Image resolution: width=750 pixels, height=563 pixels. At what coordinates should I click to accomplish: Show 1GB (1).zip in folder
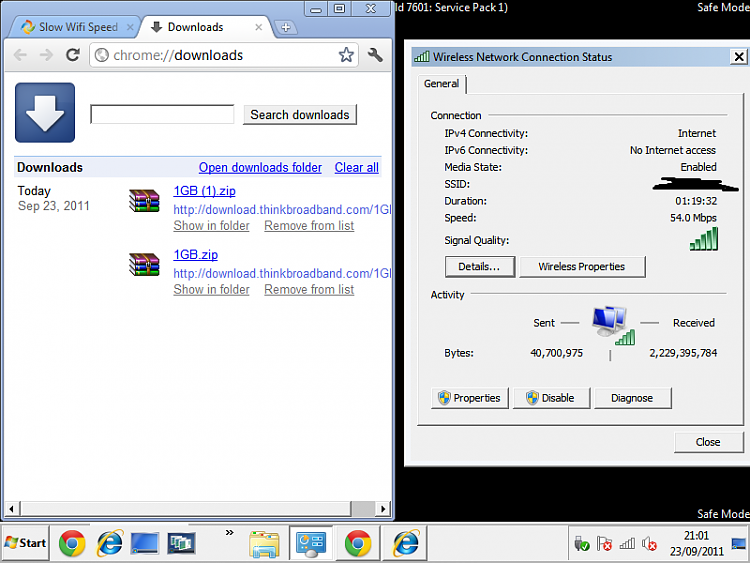pos(211,225)
